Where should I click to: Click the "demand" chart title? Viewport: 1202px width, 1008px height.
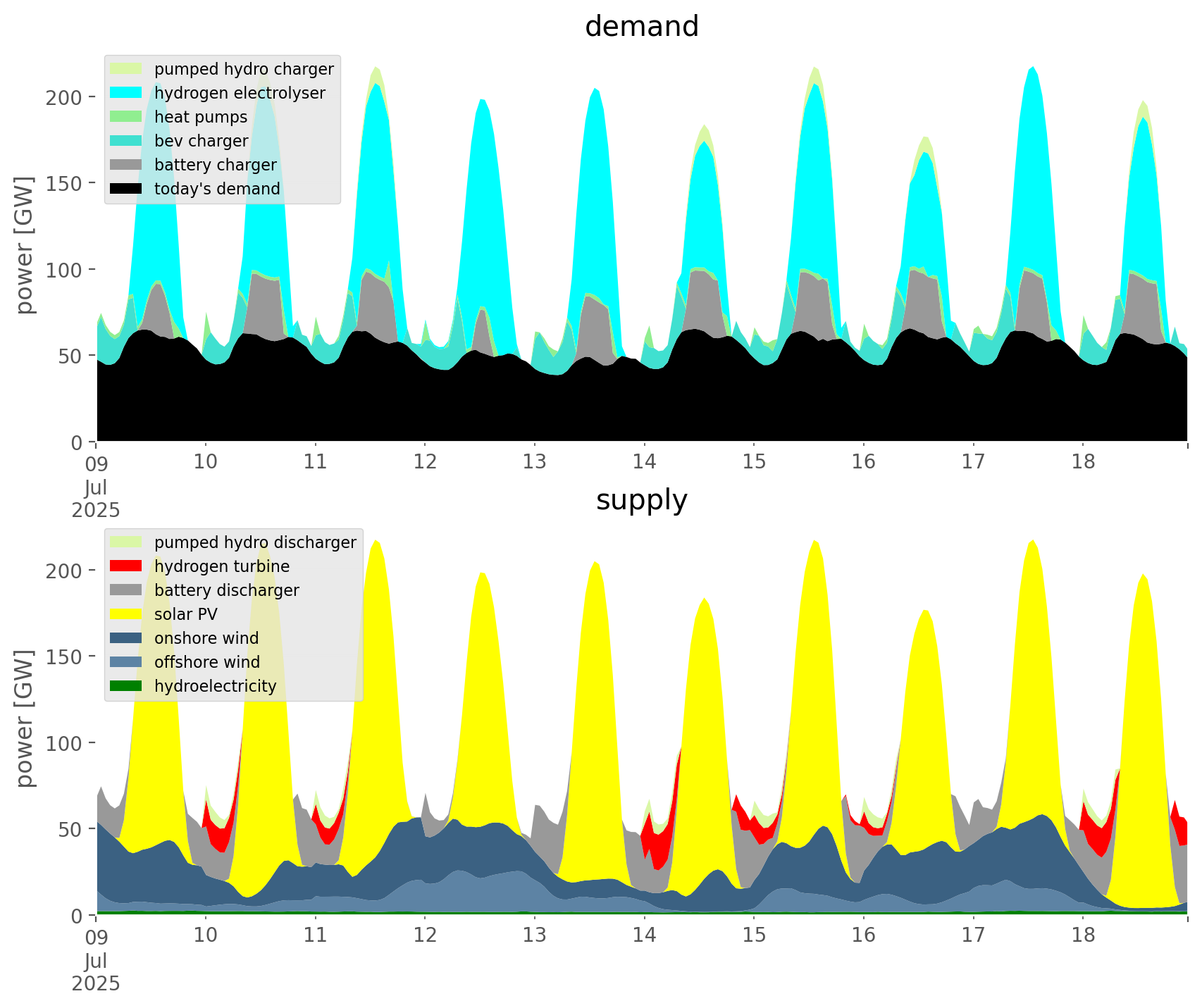[641, 27]
